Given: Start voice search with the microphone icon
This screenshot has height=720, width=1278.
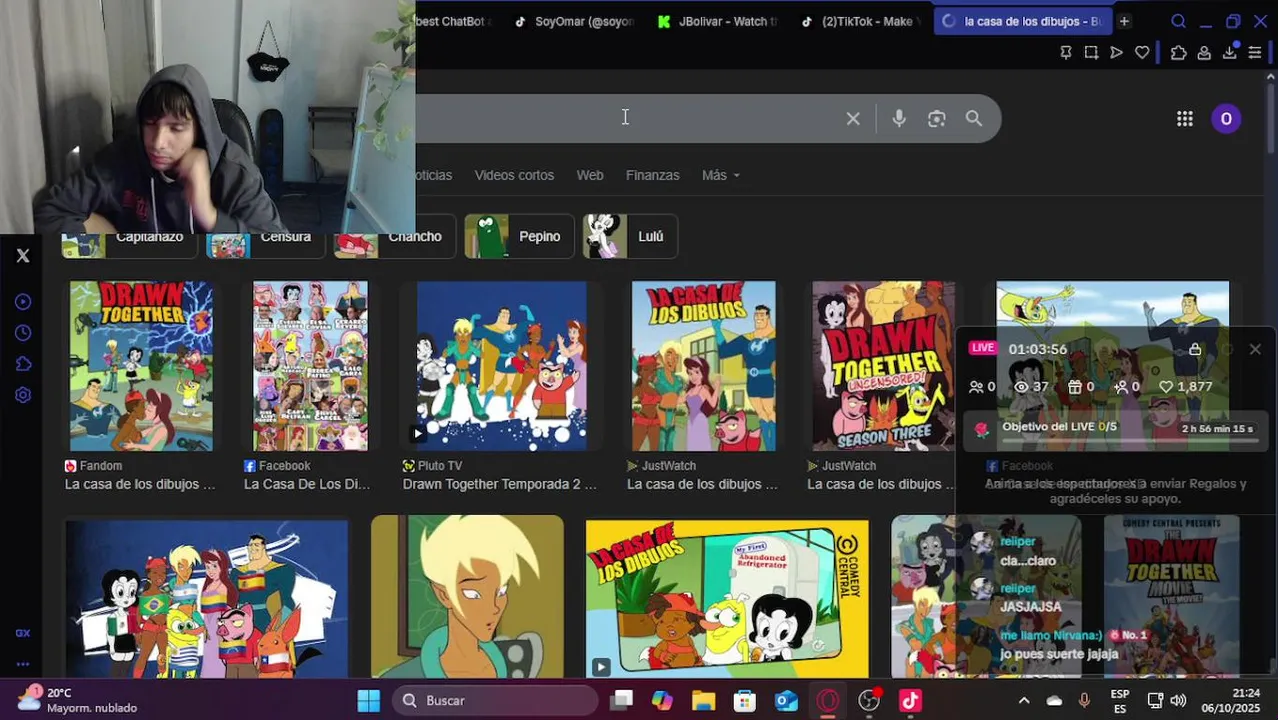Looking at the screenshot, I should pos(899,119).
